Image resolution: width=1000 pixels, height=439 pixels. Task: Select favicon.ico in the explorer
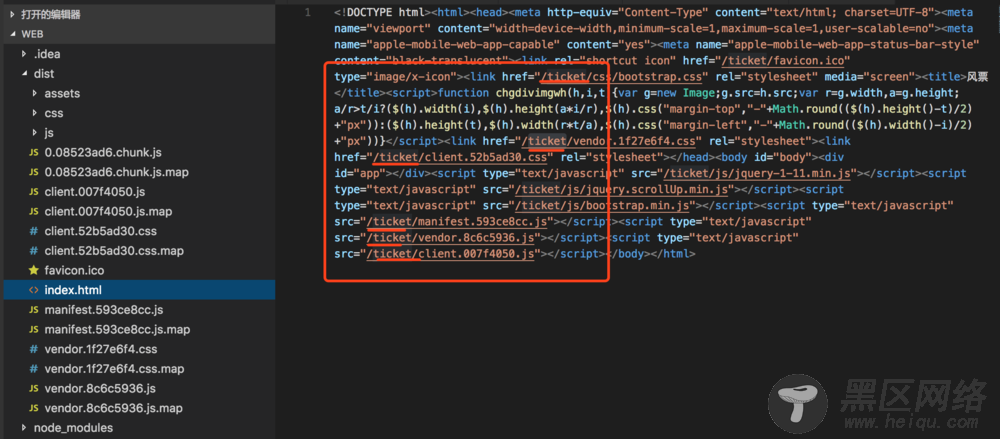click(x=74, y=271)
